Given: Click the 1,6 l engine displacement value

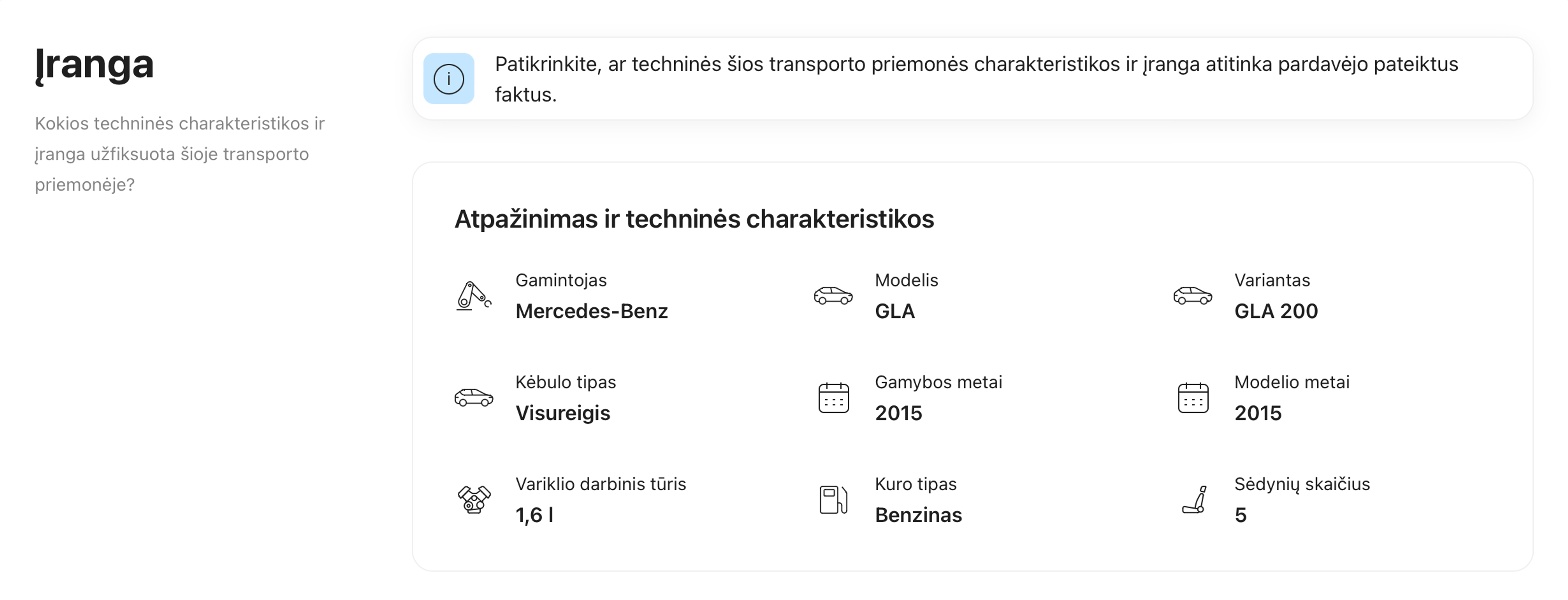Looking at the screenshot, I should [535, 516].
